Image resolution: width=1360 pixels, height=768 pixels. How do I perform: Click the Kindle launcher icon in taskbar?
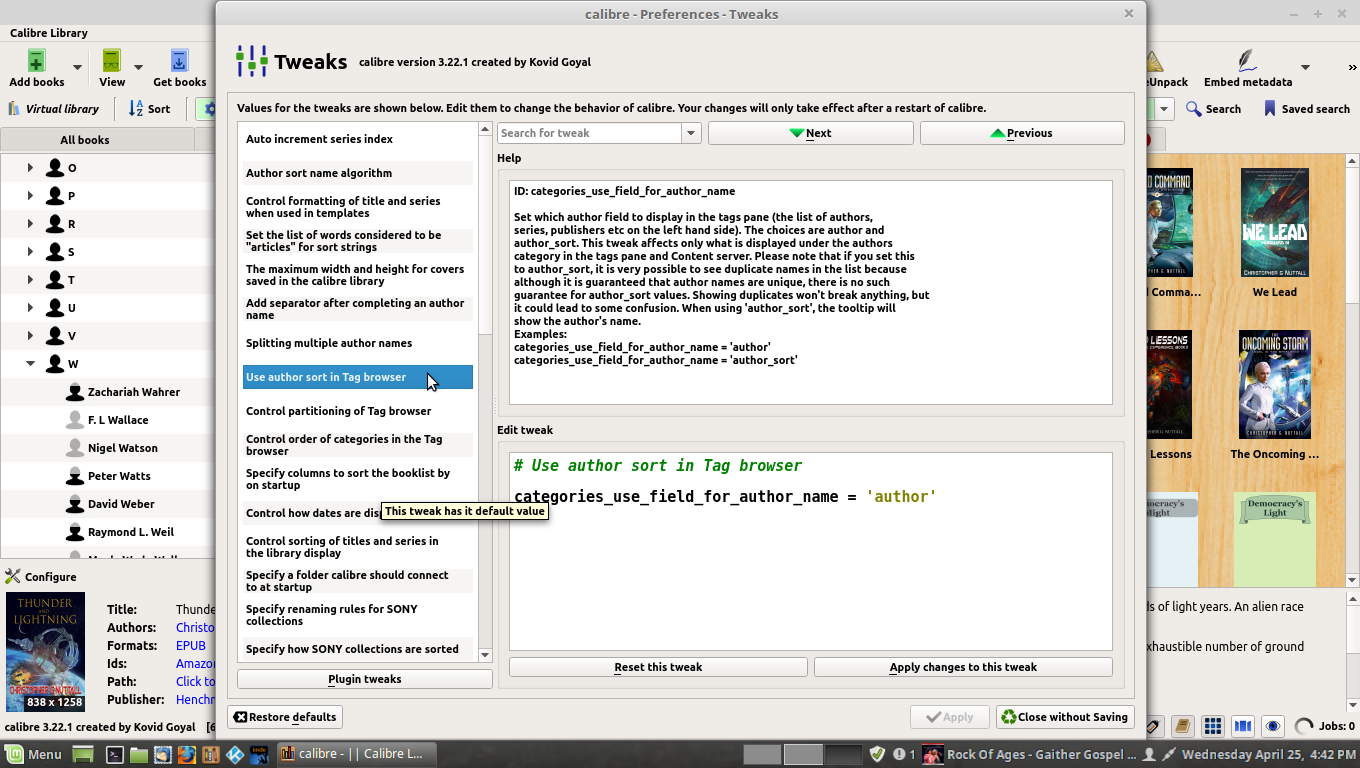click(259, 754)
